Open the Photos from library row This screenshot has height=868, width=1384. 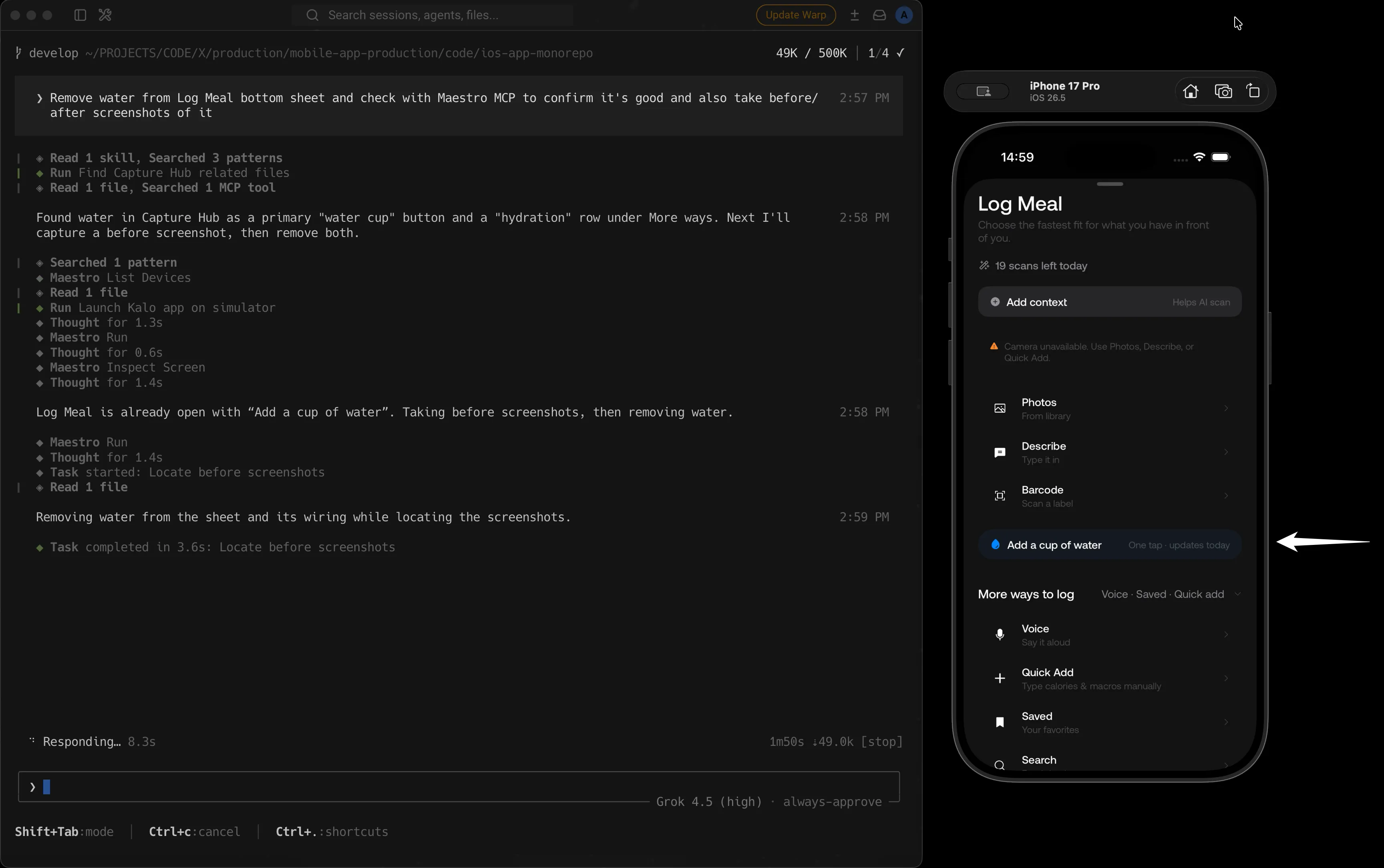click(1110, 409)
